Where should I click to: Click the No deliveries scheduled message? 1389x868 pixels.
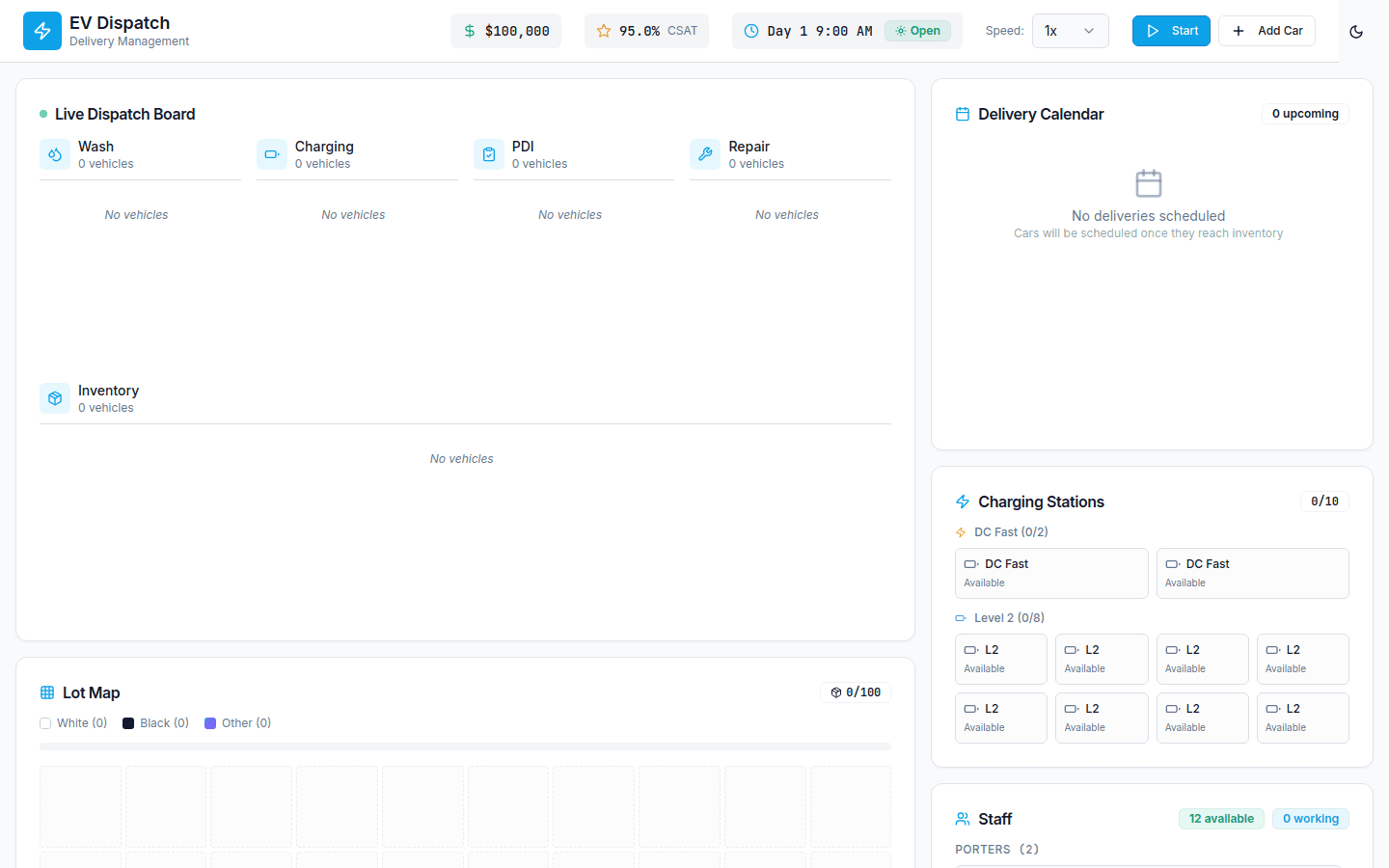[1149, 216]
